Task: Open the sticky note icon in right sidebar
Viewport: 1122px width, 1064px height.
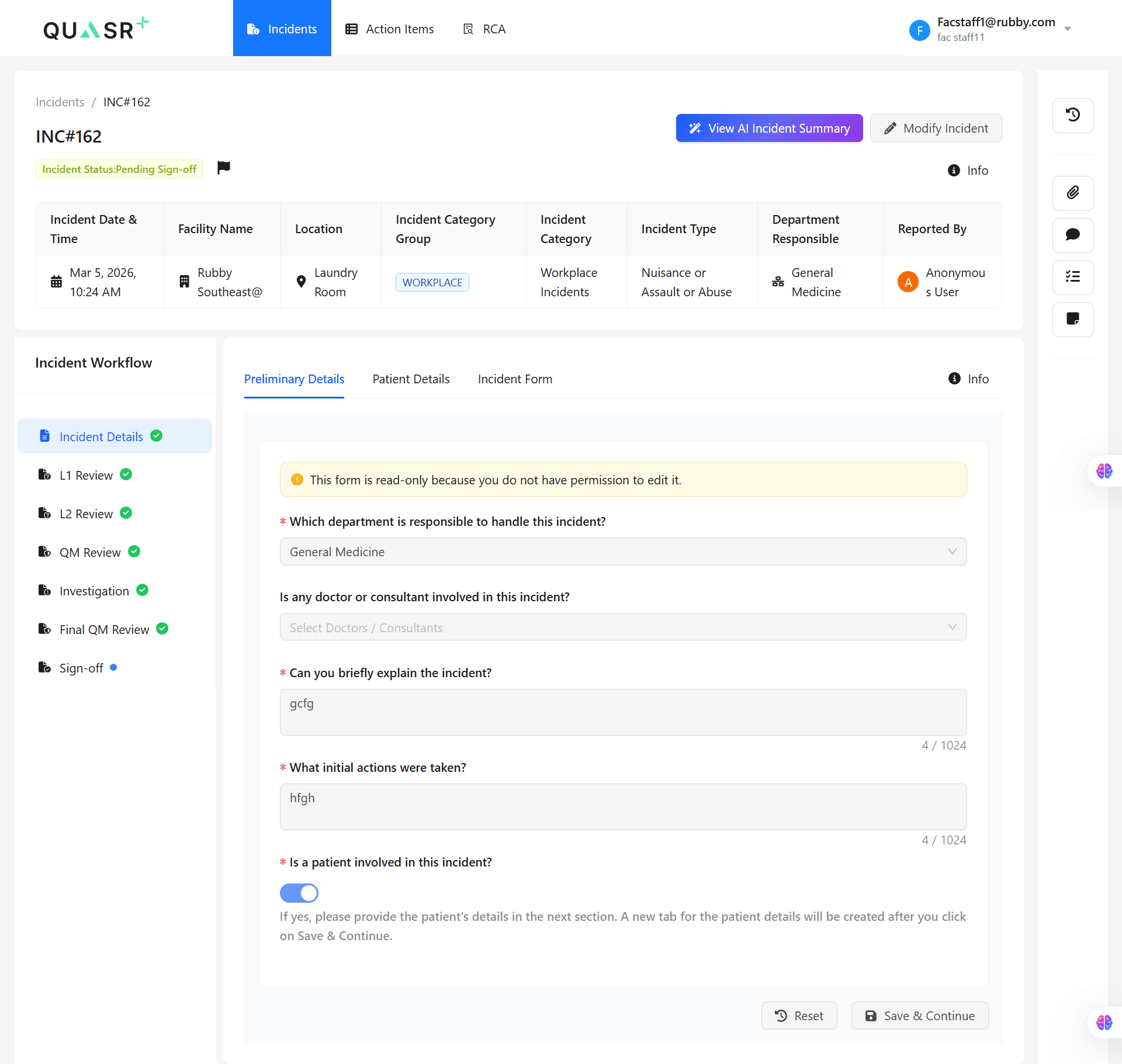Action: click(x=1072, y=319)
